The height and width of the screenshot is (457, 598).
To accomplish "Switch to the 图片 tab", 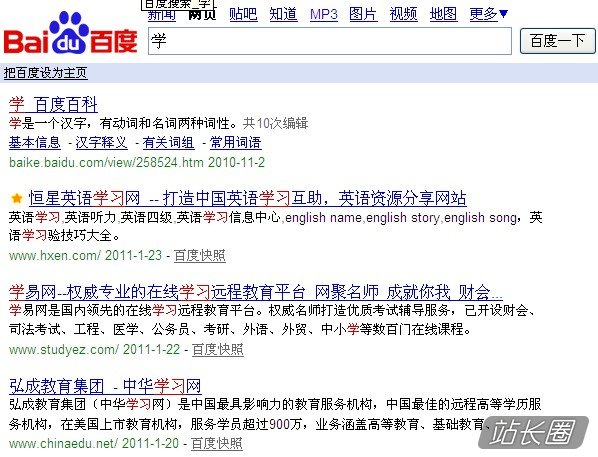I will coord(363,14).
